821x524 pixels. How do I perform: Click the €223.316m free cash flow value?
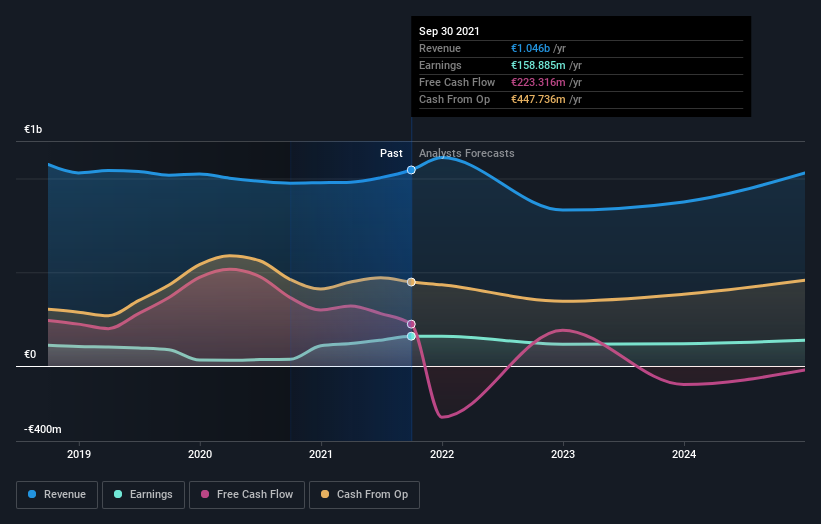(x=538, y=82)
